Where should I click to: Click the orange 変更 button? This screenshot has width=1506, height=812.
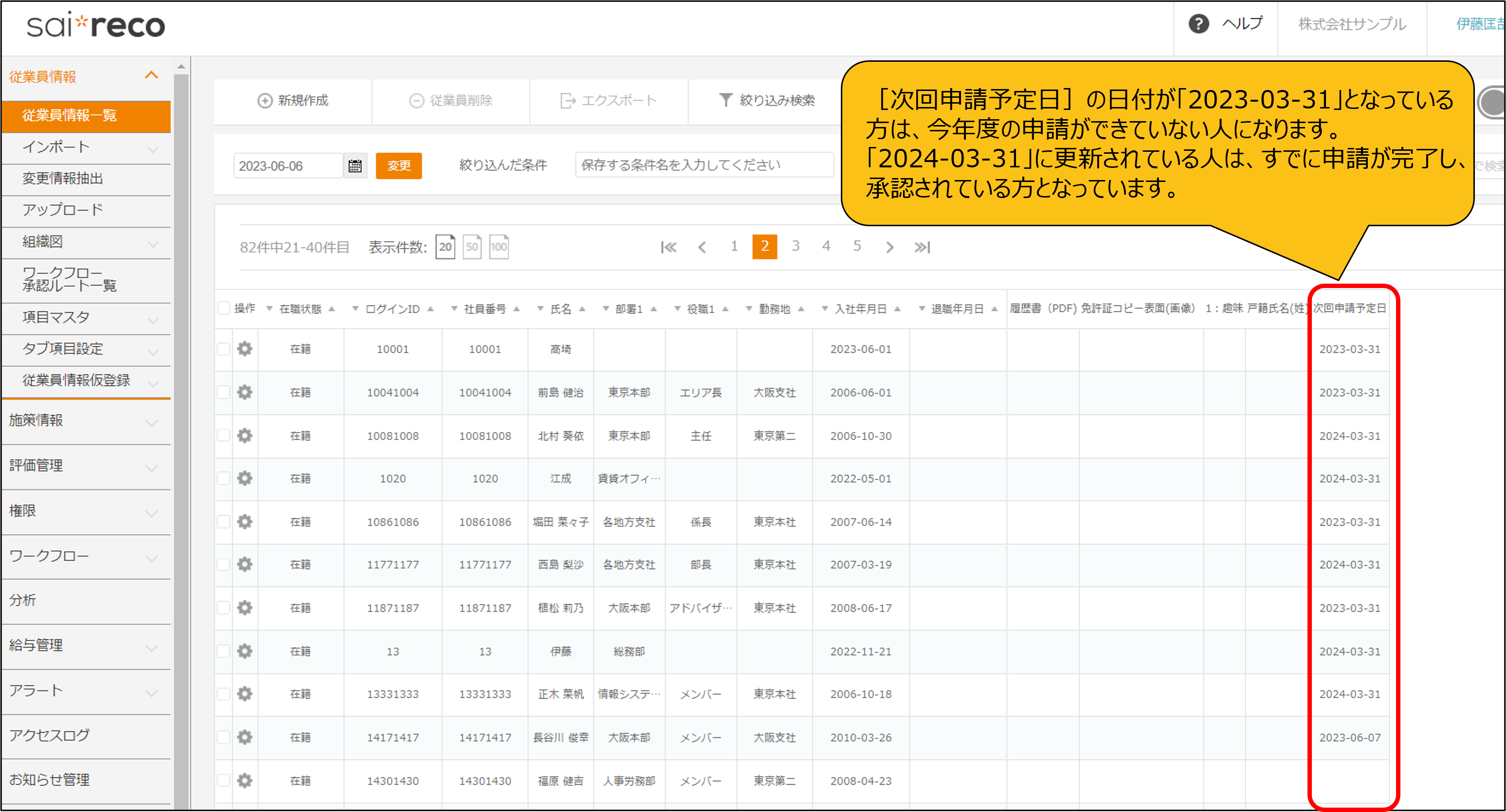(399, 166)
